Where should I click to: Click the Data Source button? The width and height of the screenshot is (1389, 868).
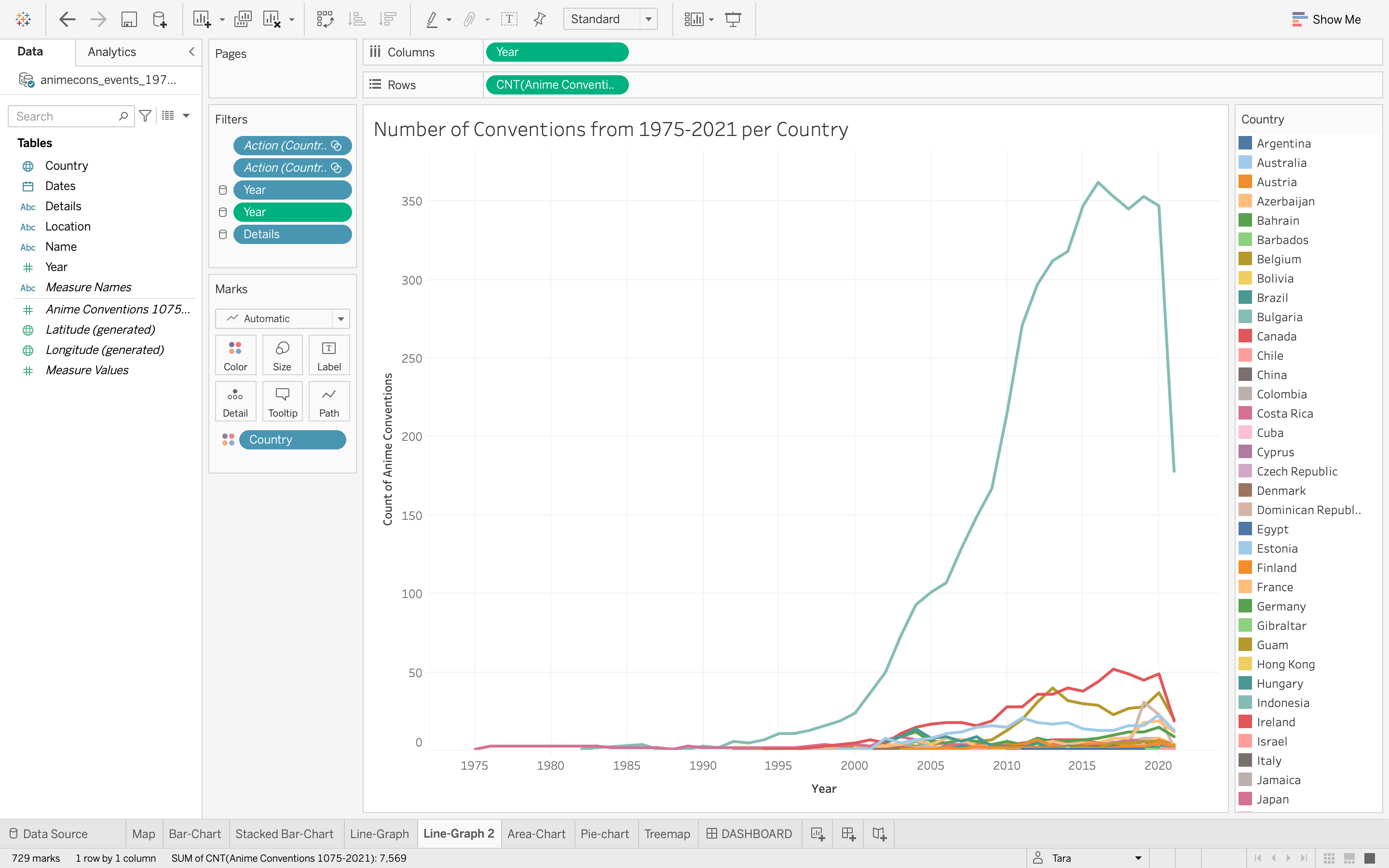(x=49, y=834)
